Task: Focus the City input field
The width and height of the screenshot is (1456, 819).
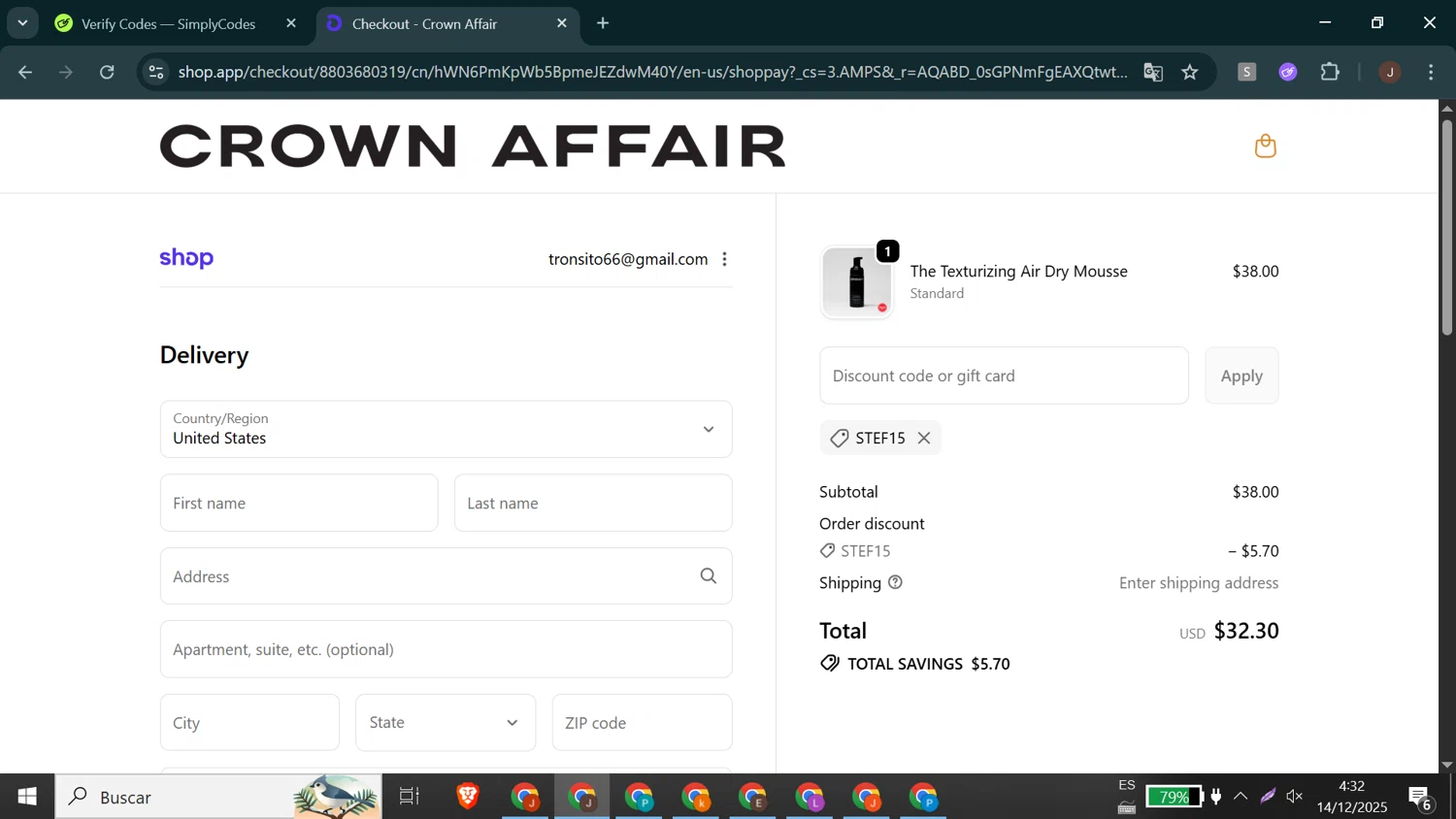Action: pyautogui.click(x=249, y=722)
